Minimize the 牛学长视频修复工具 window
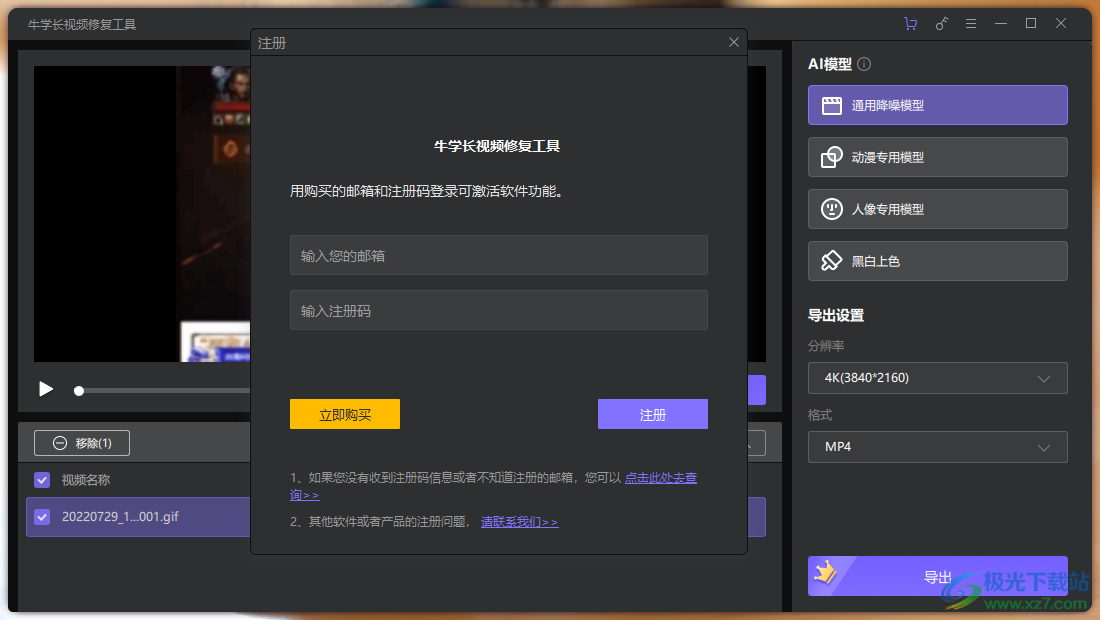Screen dimensions: 1100x620 pyautogui.click(x=1001, y=24)
